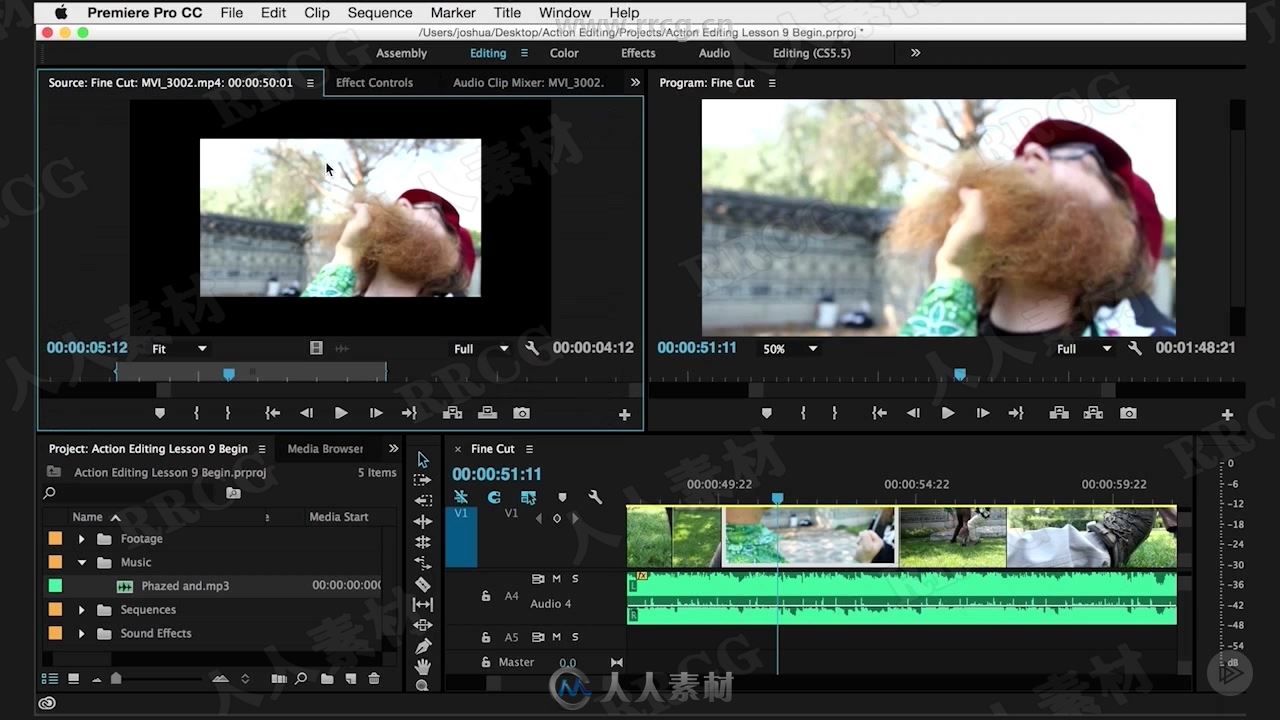Select the Zoom tool in tools panel
This screenshot has width=1280, height=720.
(x=422, y=685)
